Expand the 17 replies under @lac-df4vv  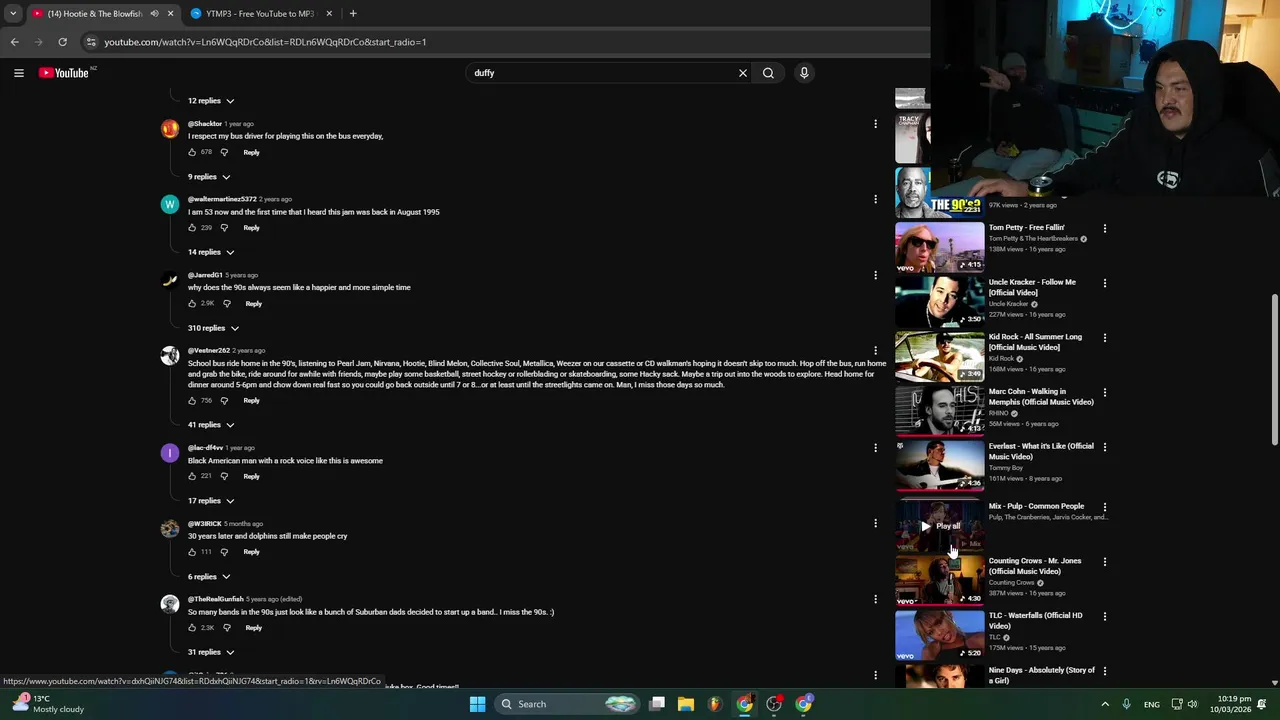(x=211, y=501)
